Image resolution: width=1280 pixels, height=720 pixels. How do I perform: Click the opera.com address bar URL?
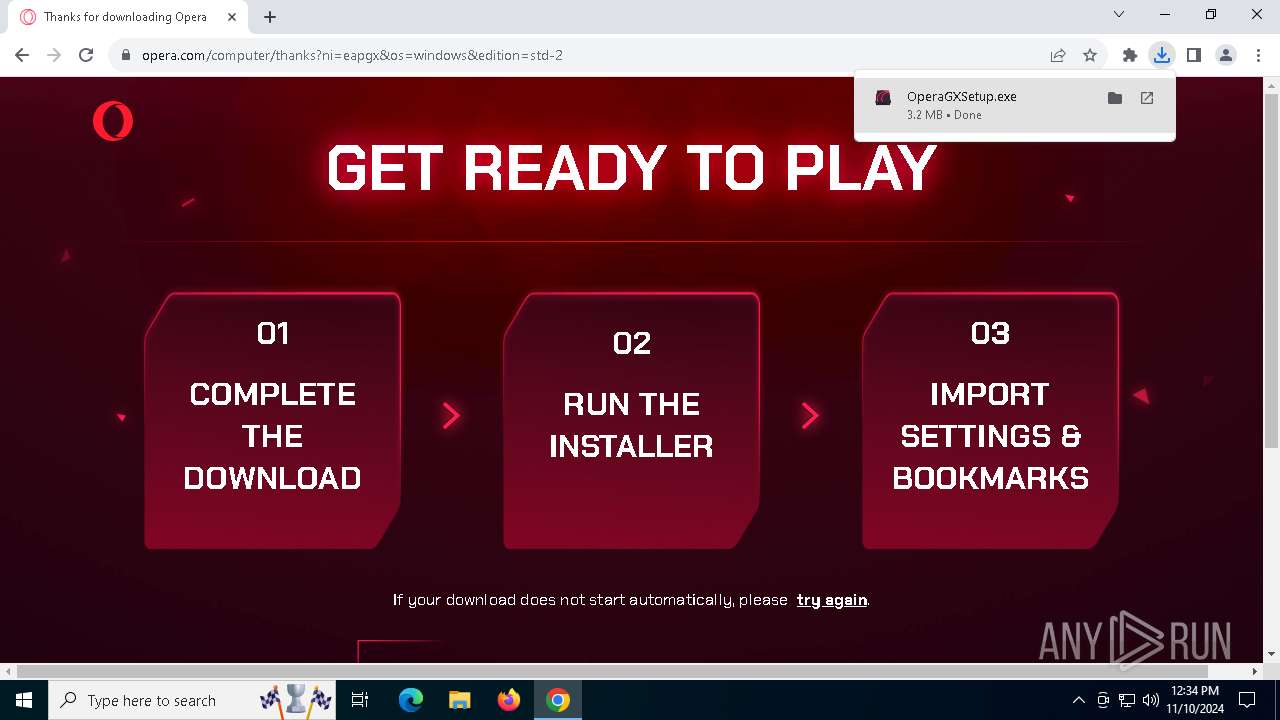click(x=352, y=55)
